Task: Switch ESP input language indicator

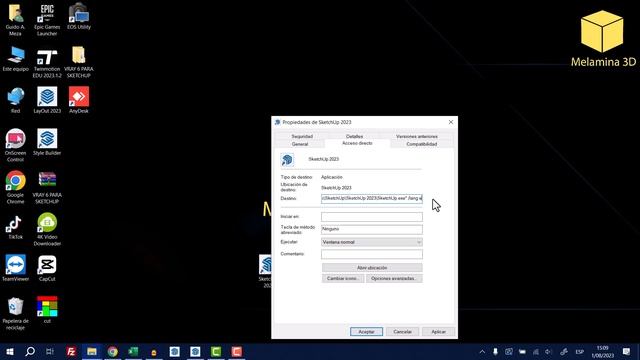Action: pyautogui.click(x=580, y=351)
